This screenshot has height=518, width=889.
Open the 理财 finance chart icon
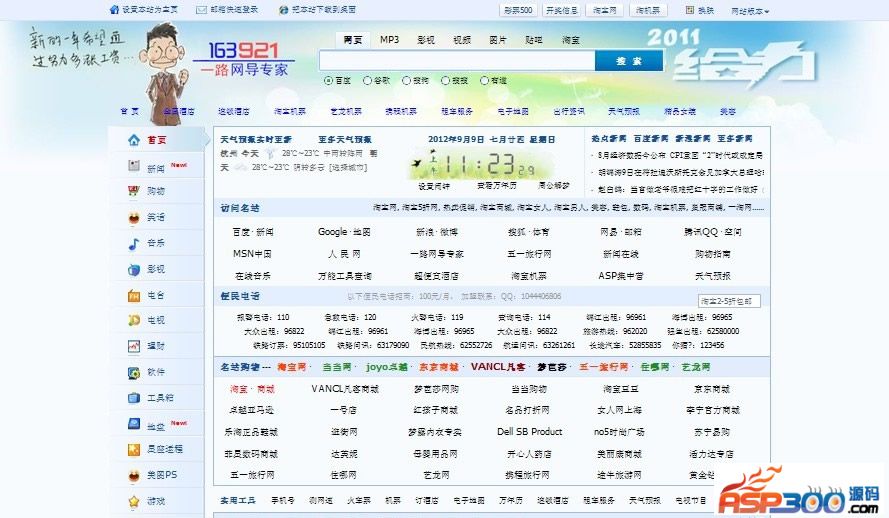coord(134,346)
